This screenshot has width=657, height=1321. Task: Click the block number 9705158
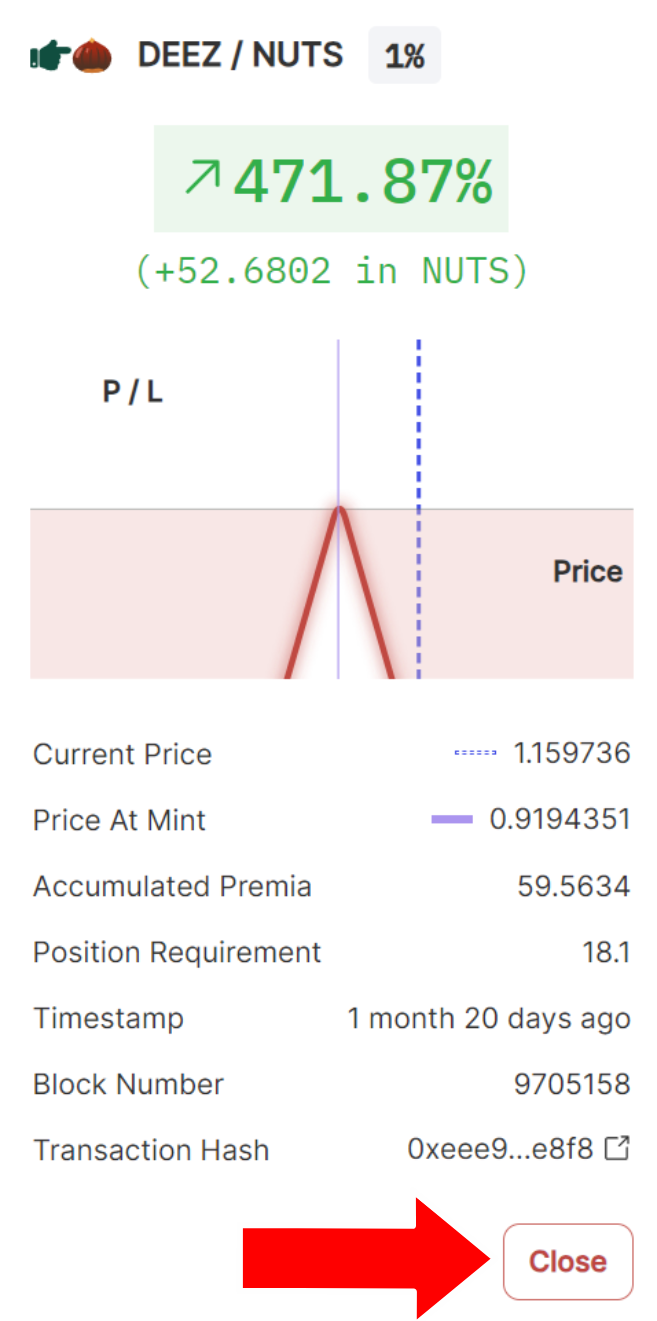coord(572,1084)
